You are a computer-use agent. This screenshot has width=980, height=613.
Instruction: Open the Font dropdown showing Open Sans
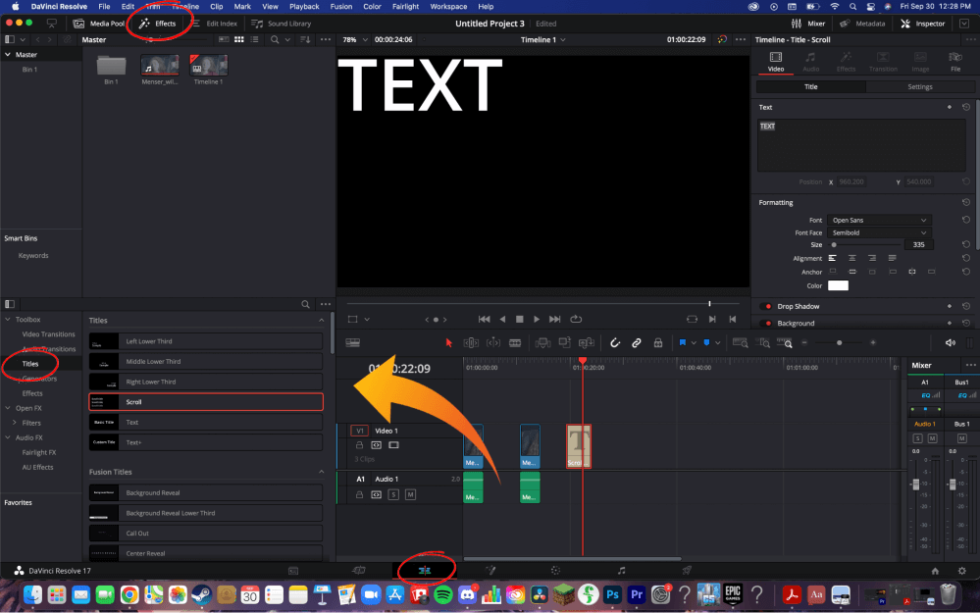[x=879, y=220]
